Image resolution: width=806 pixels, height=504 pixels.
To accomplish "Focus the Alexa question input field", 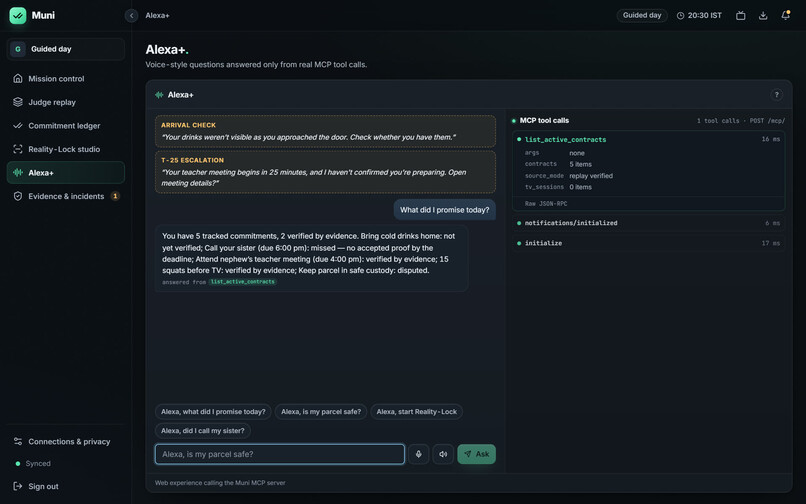I will click(x=280, y=454).
